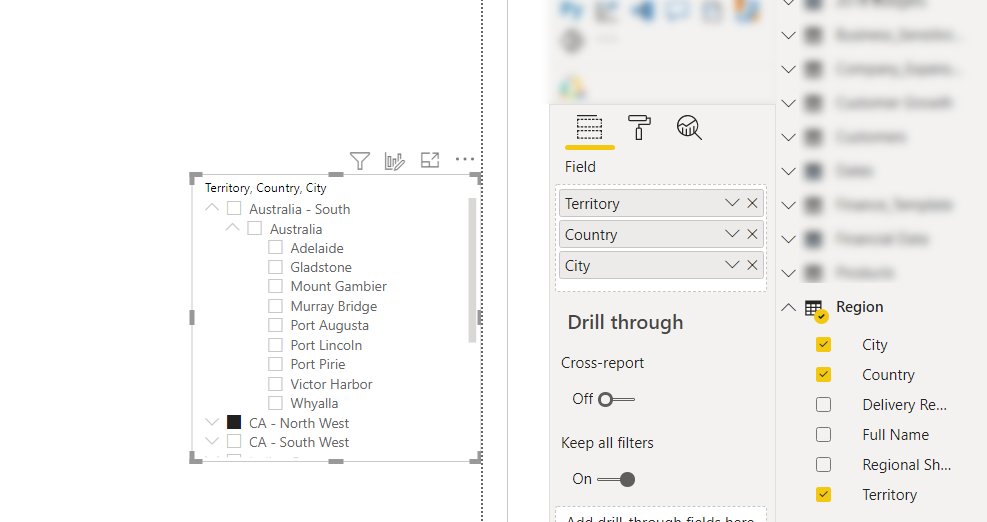Select the Port Augusta checkbox
Viewport: 987px width, 522px height.
click(275, 325)
